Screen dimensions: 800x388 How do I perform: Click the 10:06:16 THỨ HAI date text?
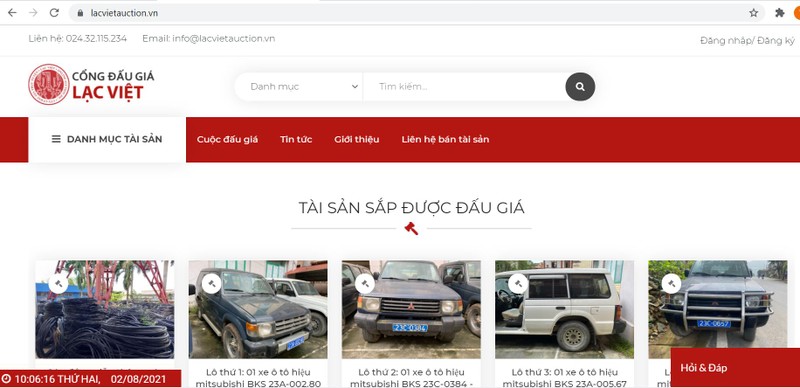tap(90, 379)
